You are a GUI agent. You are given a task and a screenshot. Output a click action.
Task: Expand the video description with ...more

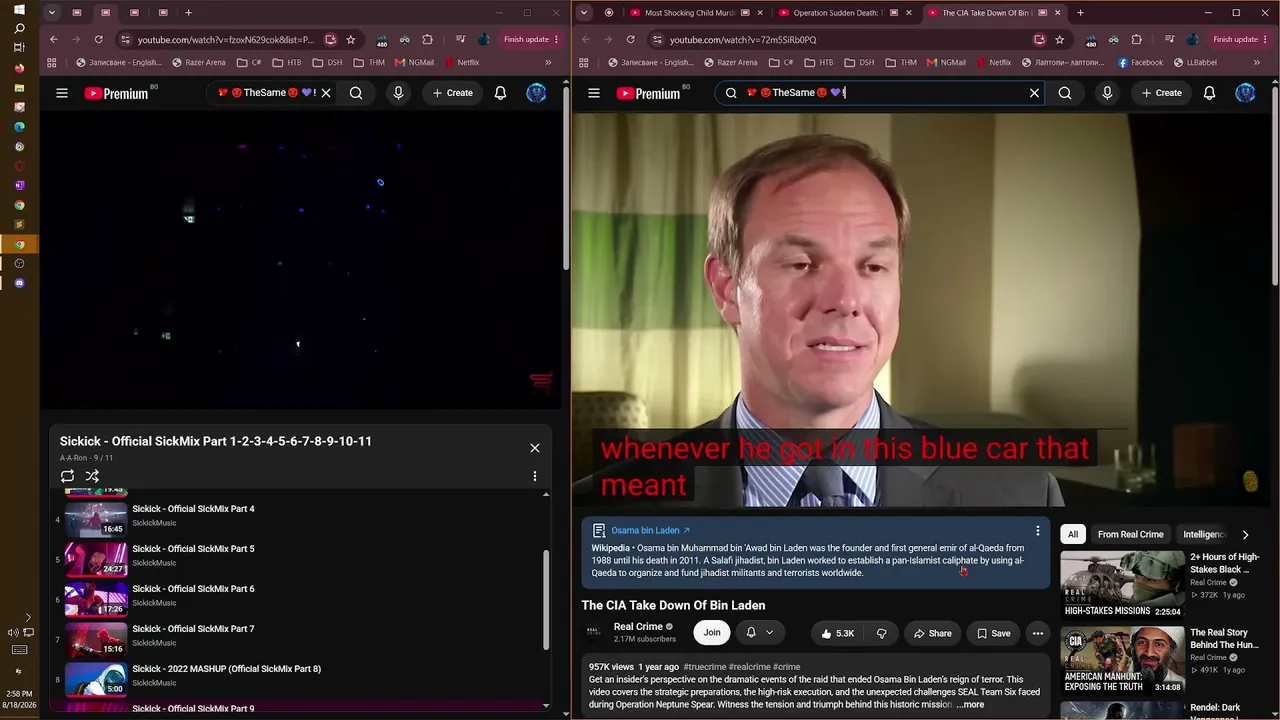pyautogui.click(x=970, y=705)
